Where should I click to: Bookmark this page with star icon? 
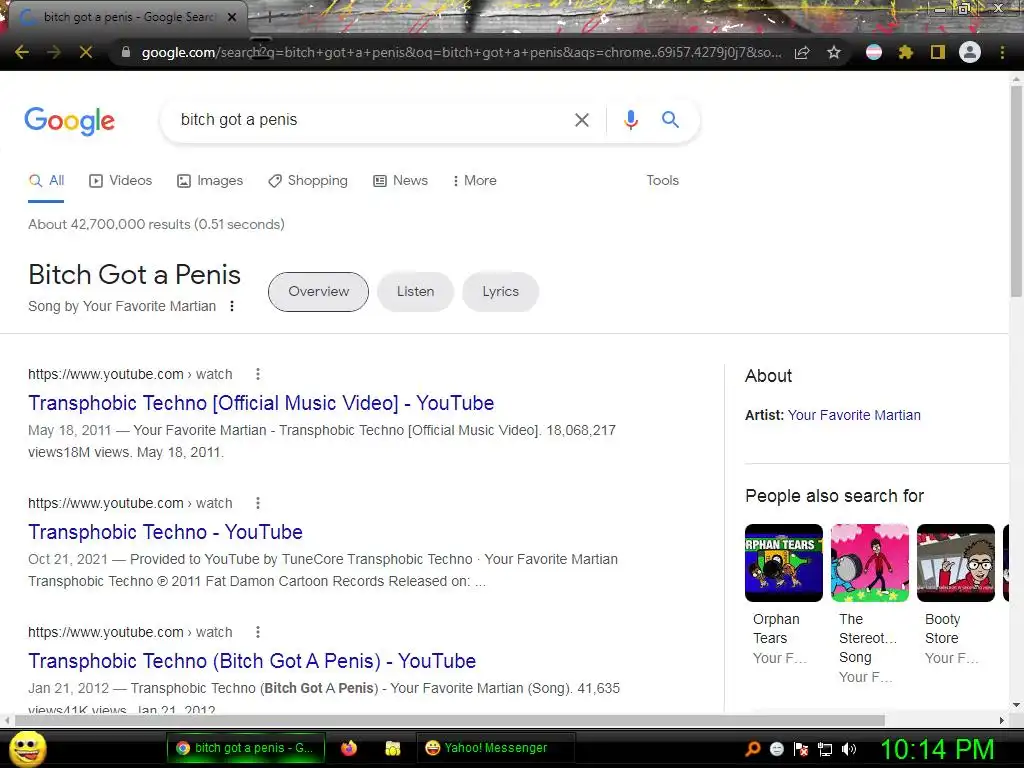click(x=834, y=52)
